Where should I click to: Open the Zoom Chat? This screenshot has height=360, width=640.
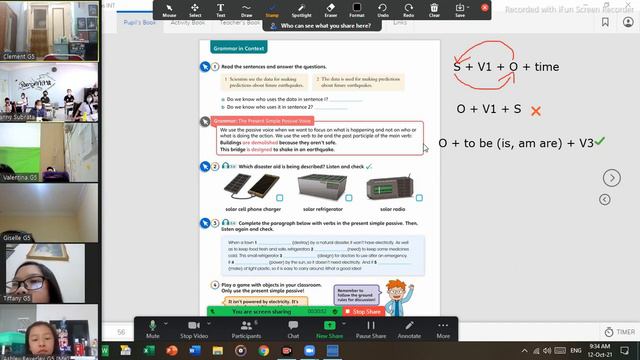tap(293, 329)
